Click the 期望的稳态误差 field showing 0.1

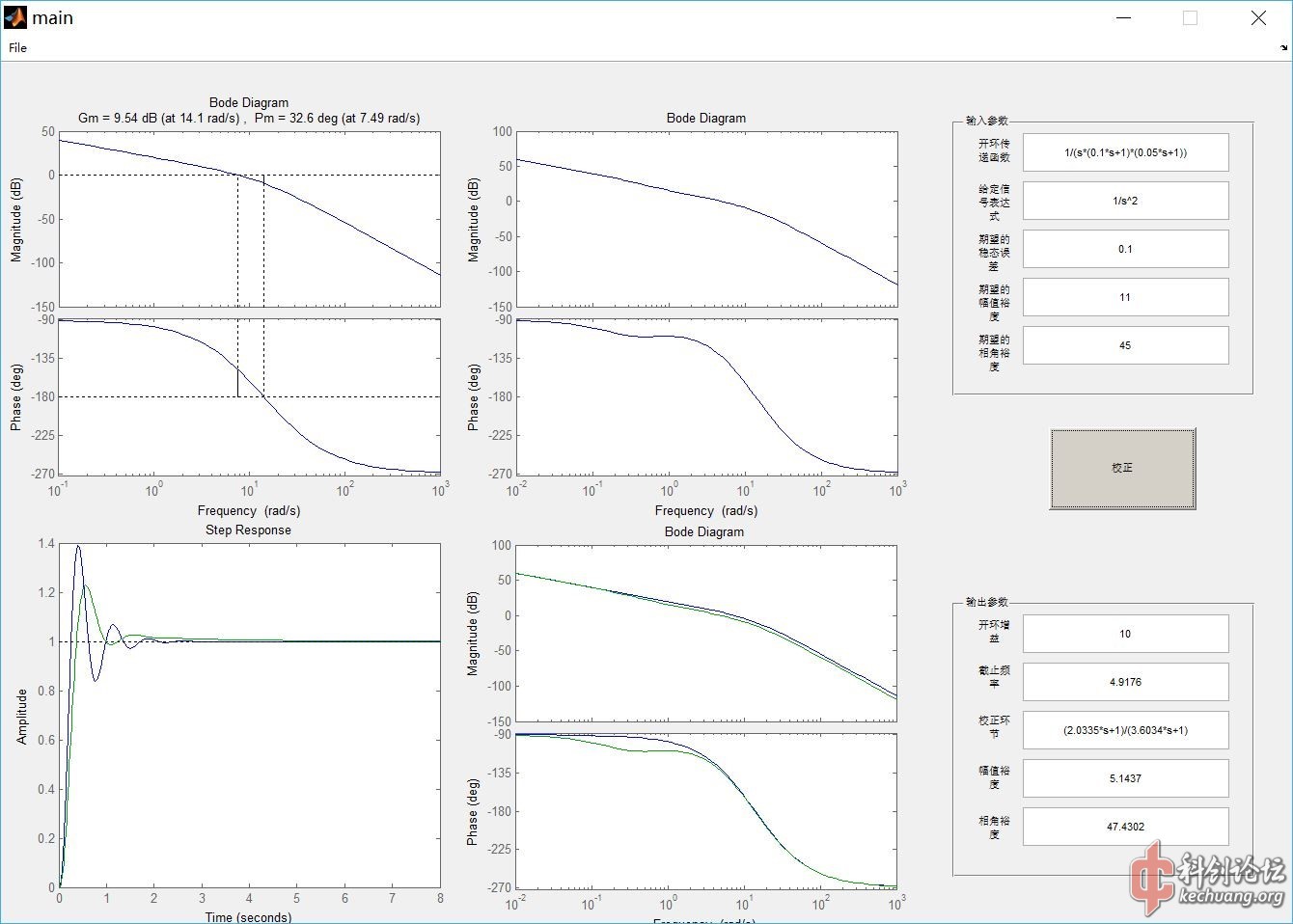pos(1125,249)
